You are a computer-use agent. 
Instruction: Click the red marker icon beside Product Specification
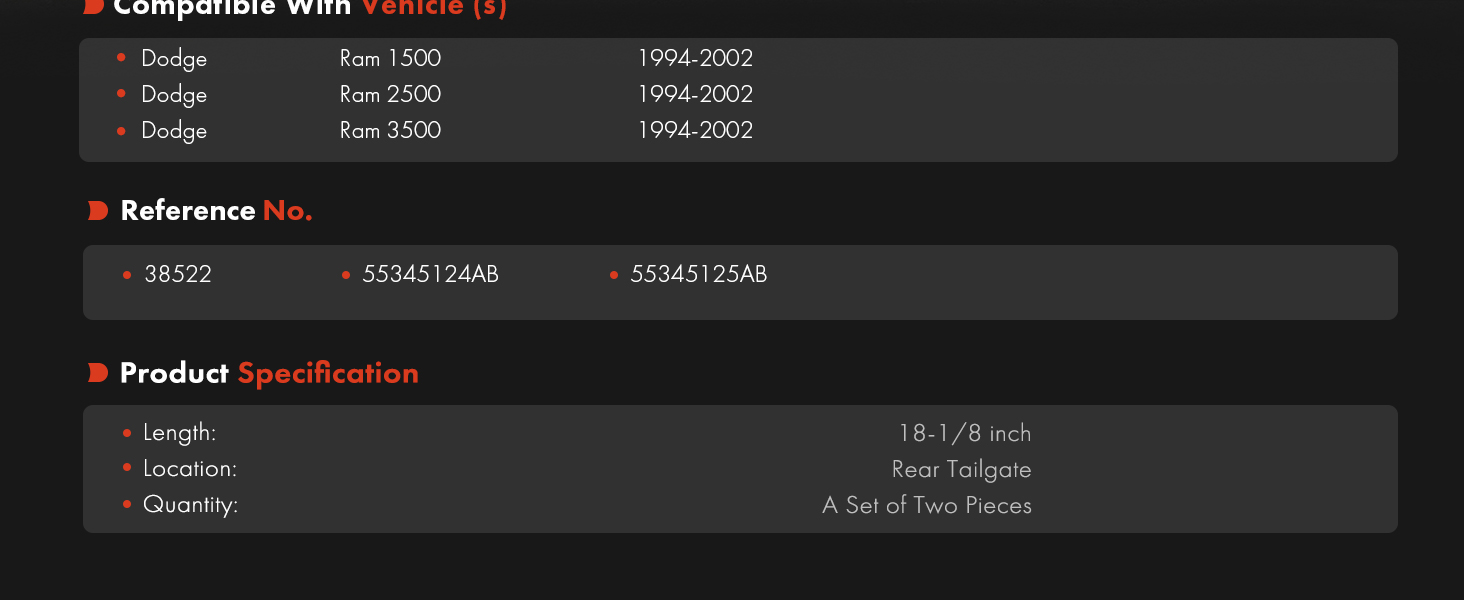point(98,373)
